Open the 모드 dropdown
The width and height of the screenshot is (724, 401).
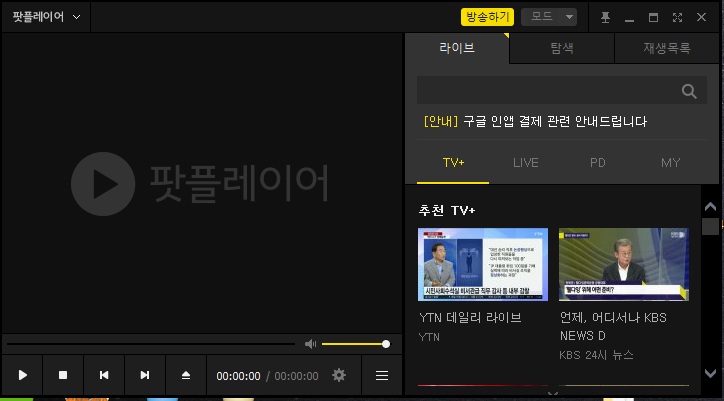[x=549, y=17]
